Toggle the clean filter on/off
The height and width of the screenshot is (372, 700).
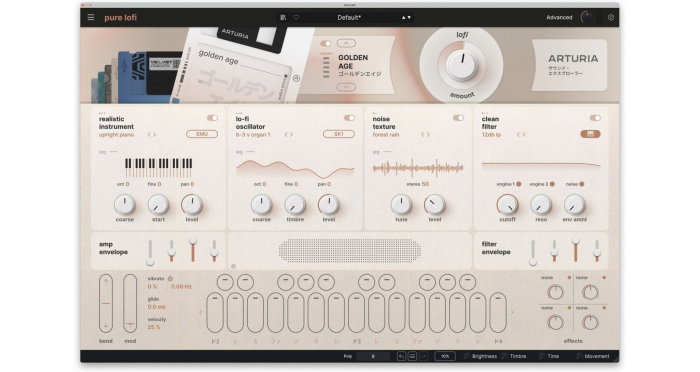(595, 118)
